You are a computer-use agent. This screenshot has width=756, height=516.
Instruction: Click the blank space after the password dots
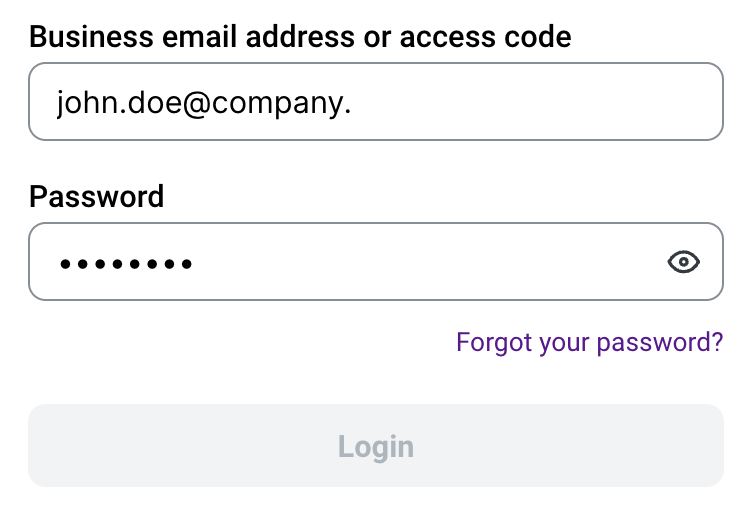[x=420, y=262]
